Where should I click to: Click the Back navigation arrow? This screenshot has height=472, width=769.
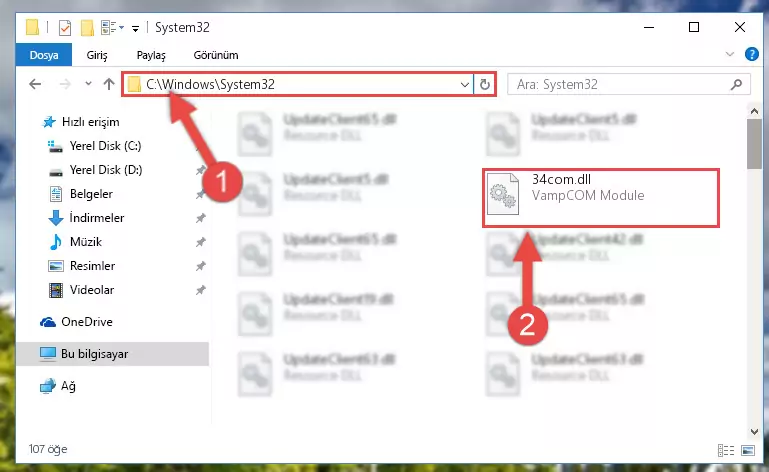tap(35, 84)
